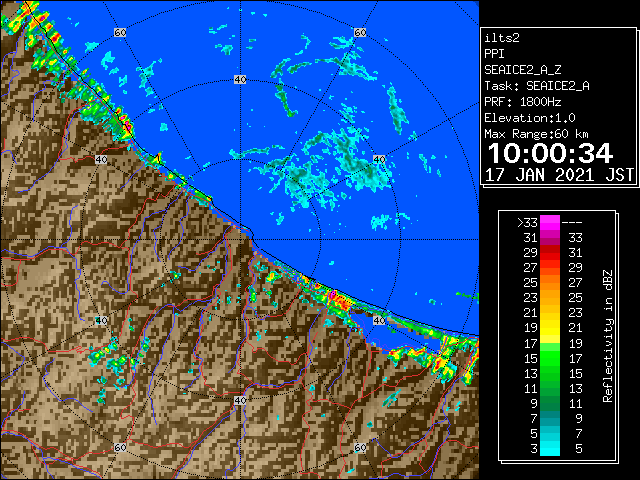Click the 'SEAICE2_A_Z' product name
640x480 pixels.
coord(522,70)
